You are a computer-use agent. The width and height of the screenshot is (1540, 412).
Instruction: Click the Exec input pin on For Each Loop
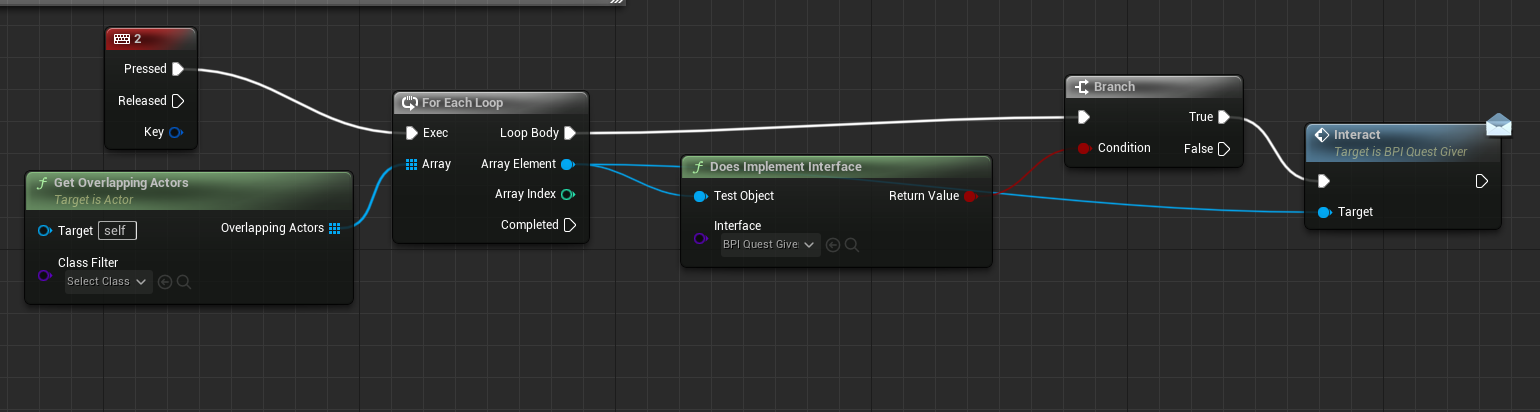[x=412, y=133]
